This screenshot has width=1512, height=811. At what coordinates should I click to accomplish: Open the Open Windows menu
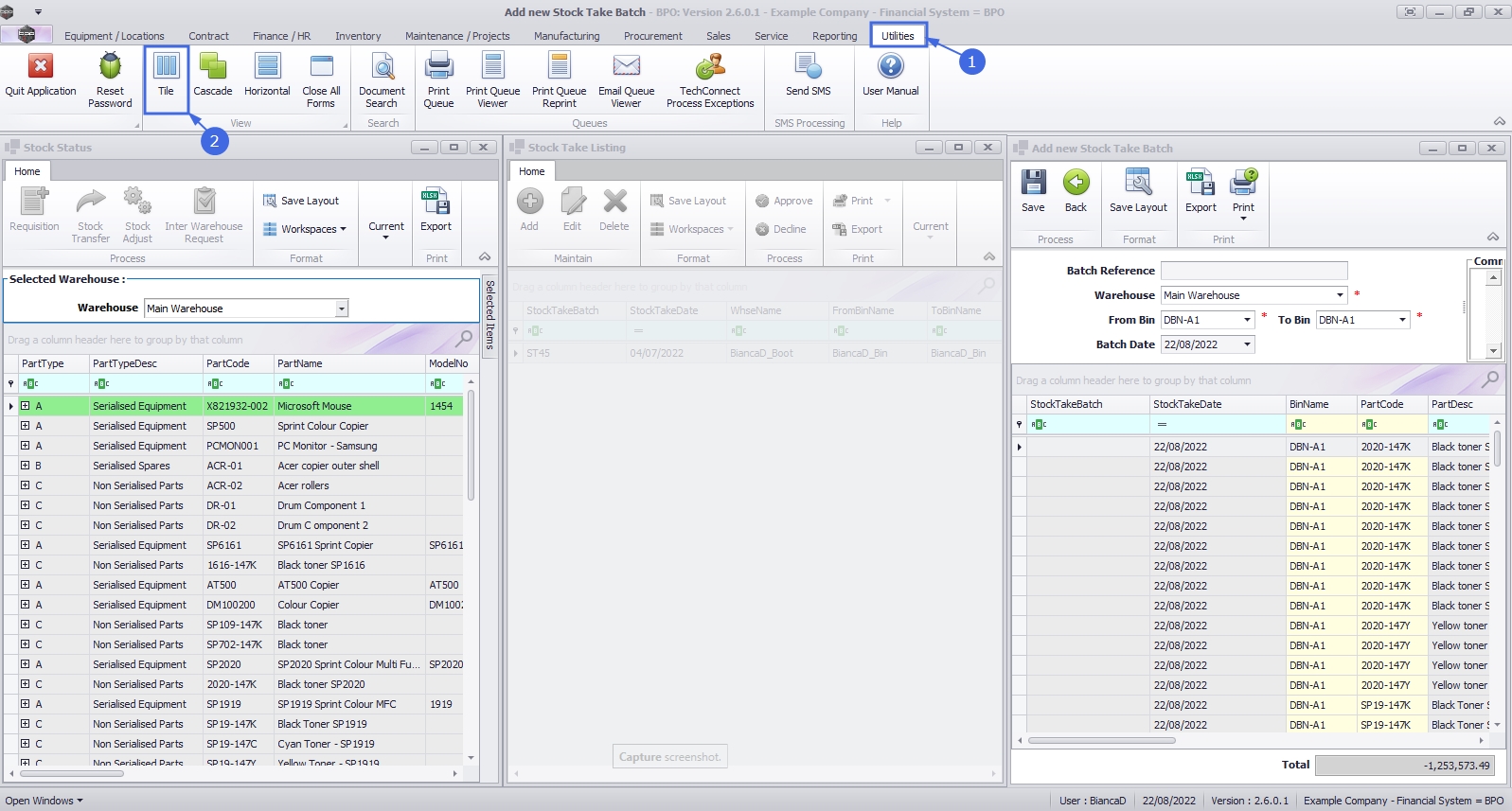(x=44, y=801)
